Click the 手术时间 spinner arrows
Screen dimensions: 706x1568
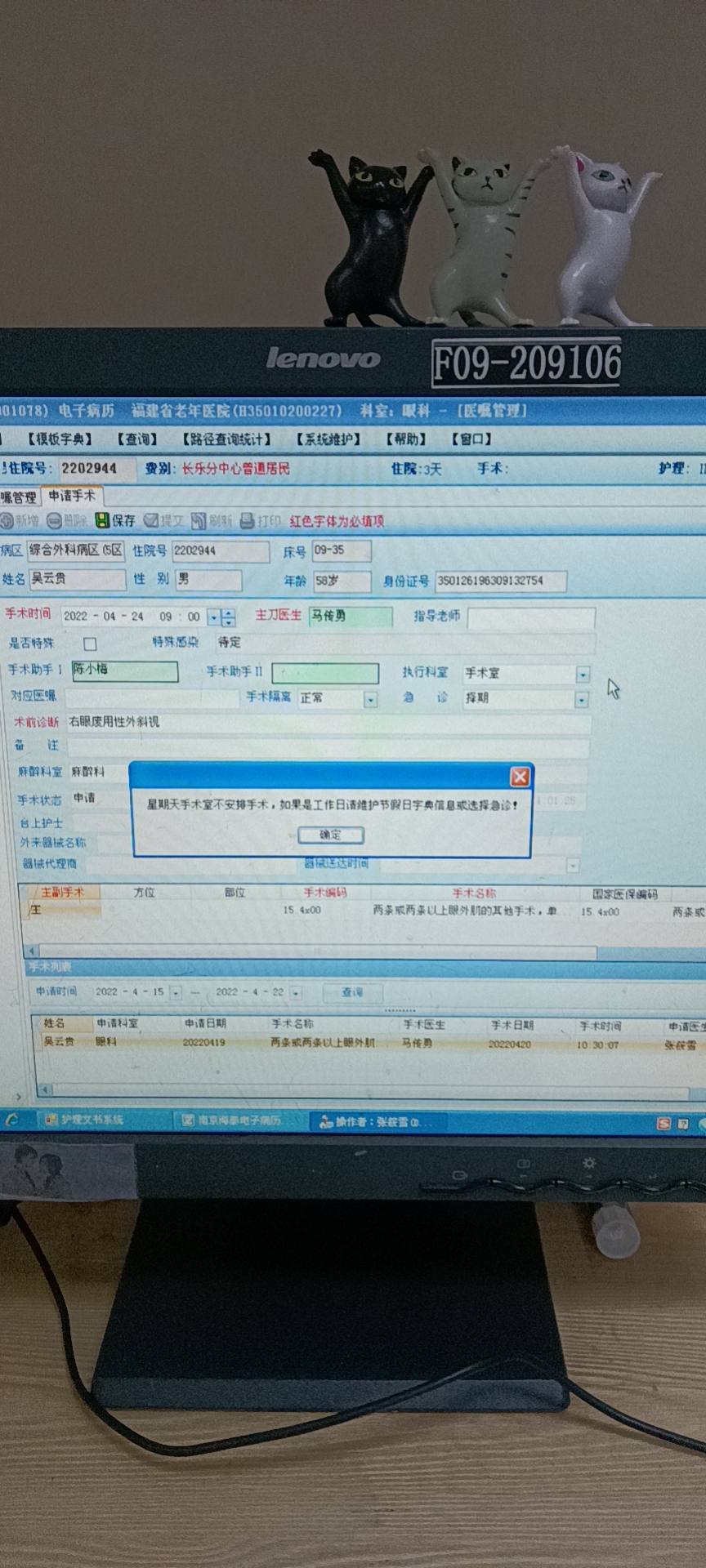pyautogui.click(x=228, y=617)
